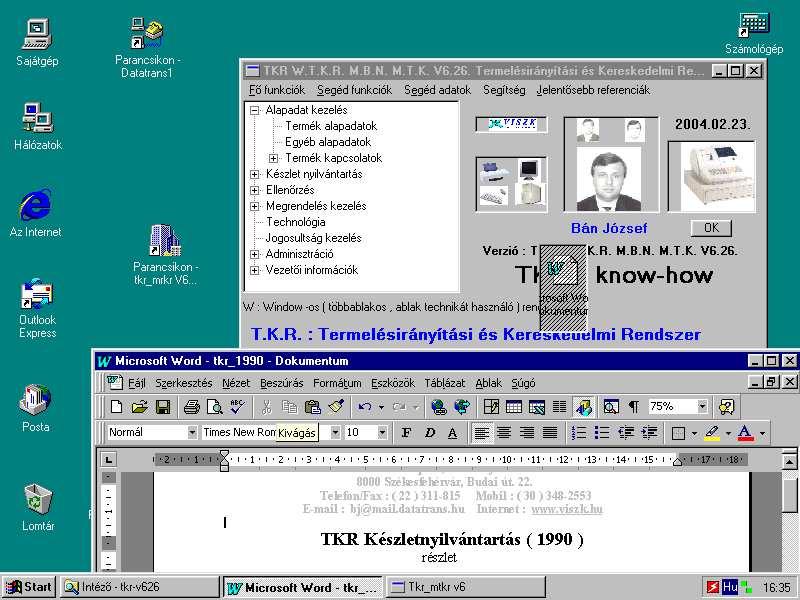The height and width of the screenshot is (600, 800).
Task: Toggle italic formatting with the D button
Action: click(x=430, y=433)
